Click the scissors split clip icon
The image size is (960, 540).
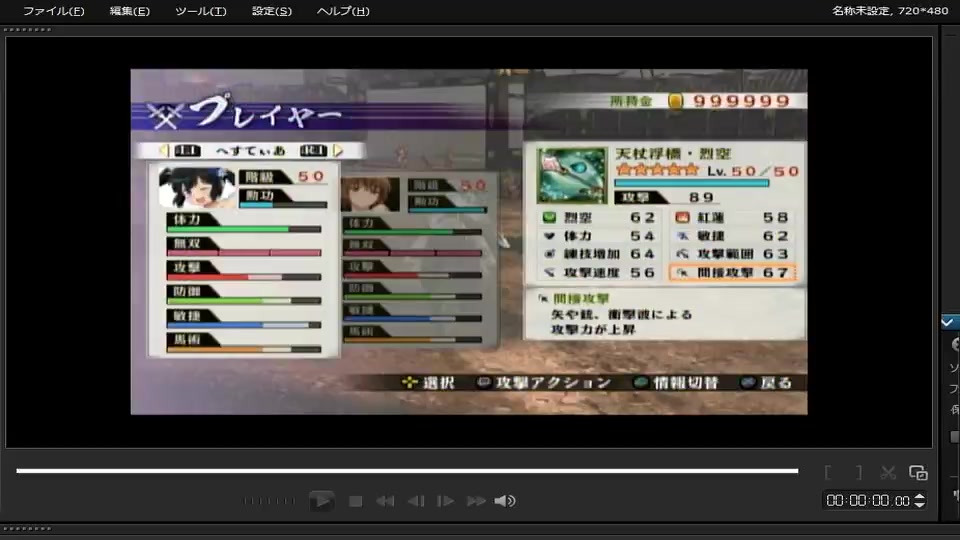[888, 472]
